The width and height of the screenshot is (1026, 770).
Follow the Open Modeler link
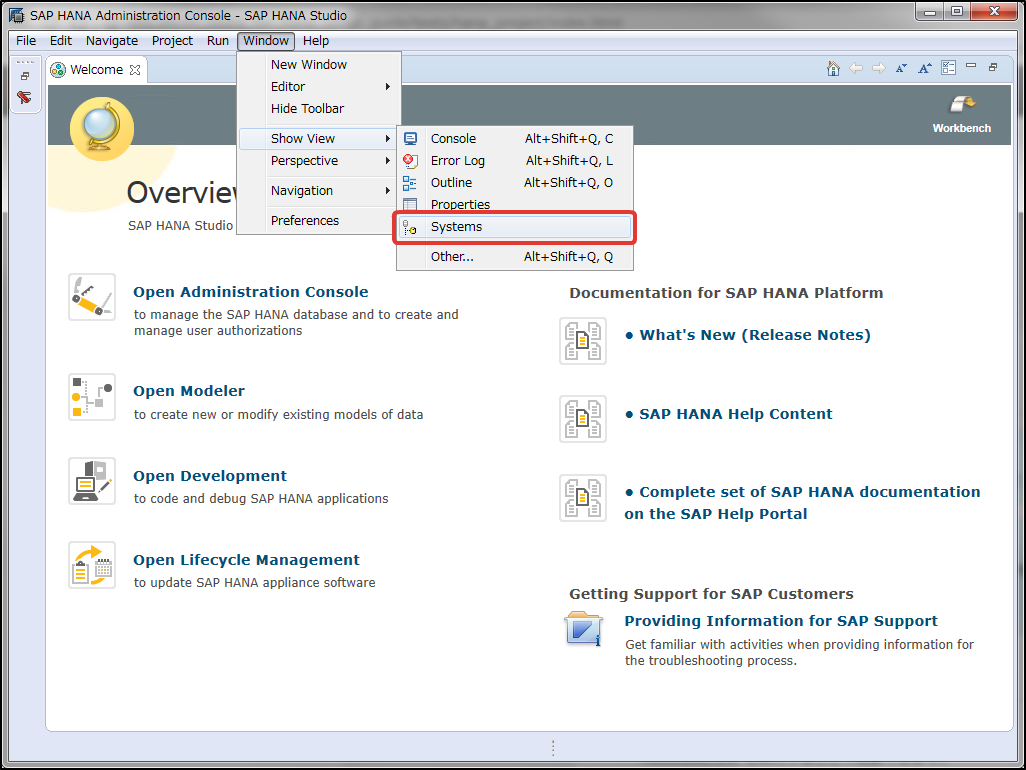(189, 391)
